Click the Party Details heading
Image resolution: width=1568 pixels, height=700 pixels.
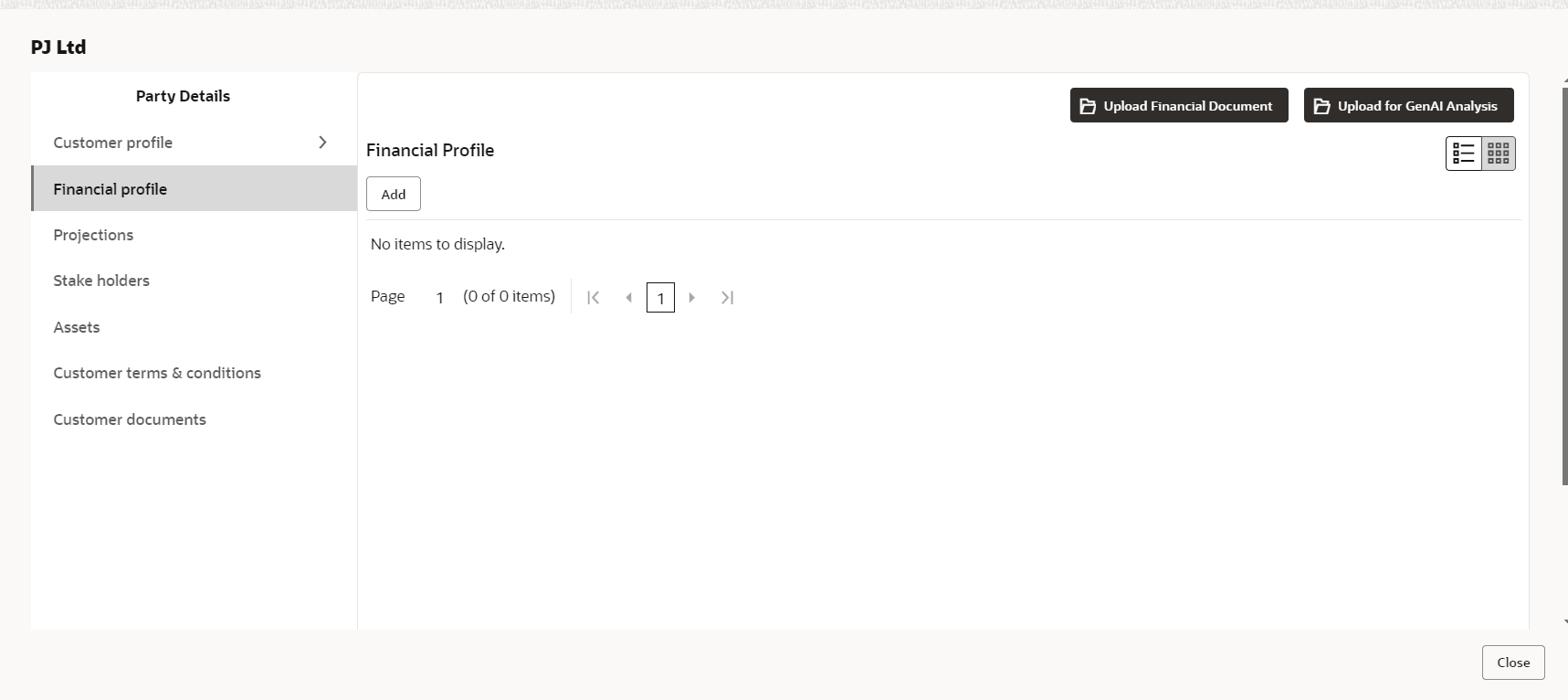click(183, 96)
